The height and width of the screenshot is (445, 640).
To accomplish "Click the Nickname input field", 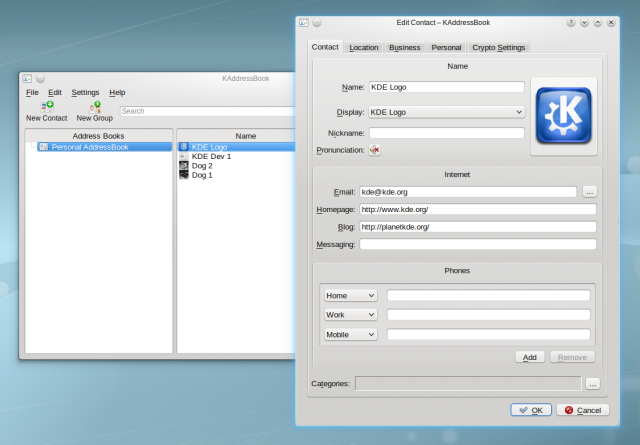I will pyautogui.click(x=446, y=133).
